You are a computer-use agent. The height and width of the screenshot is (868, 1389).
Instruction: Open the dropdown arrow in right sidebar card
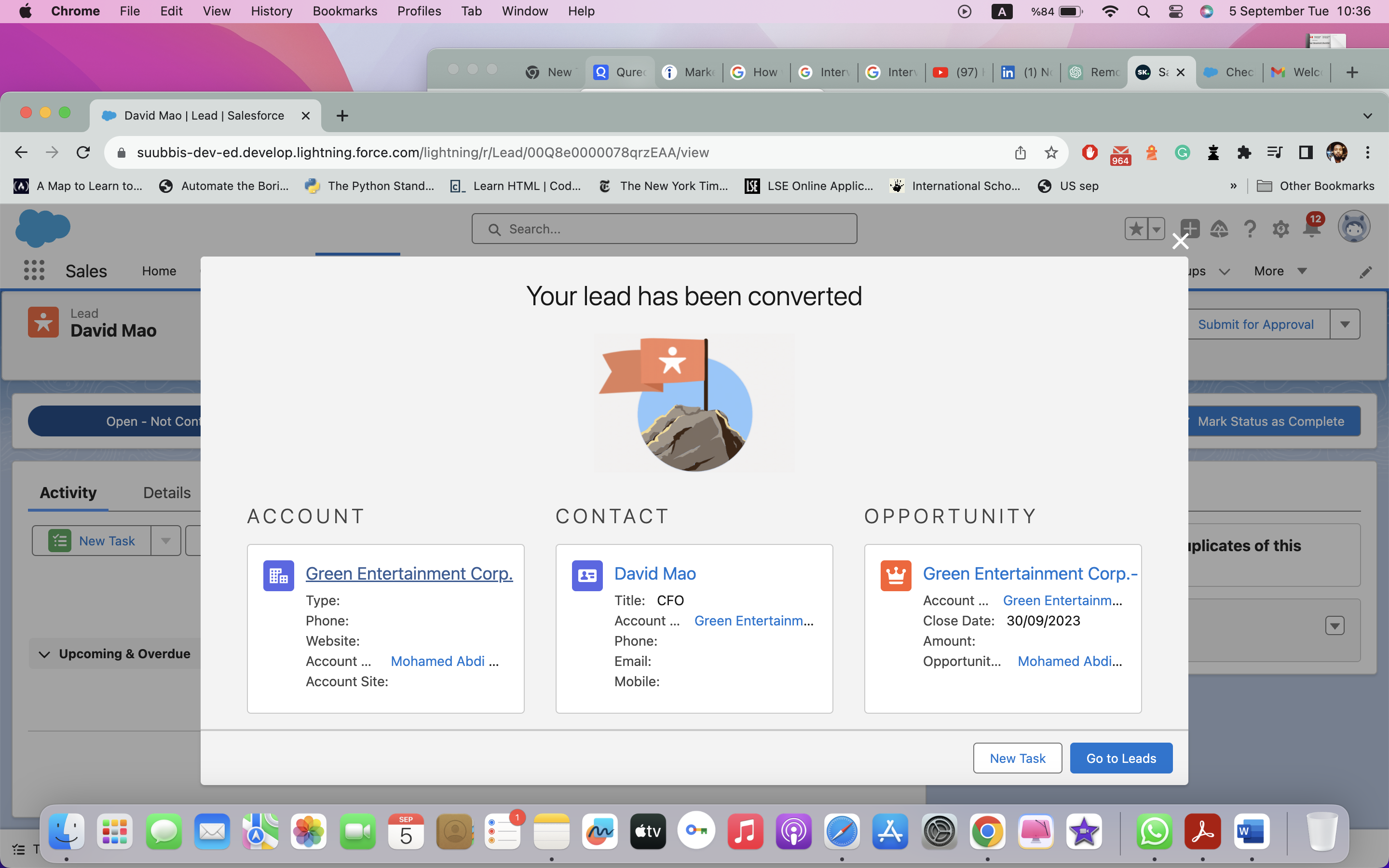[1335, 625]
